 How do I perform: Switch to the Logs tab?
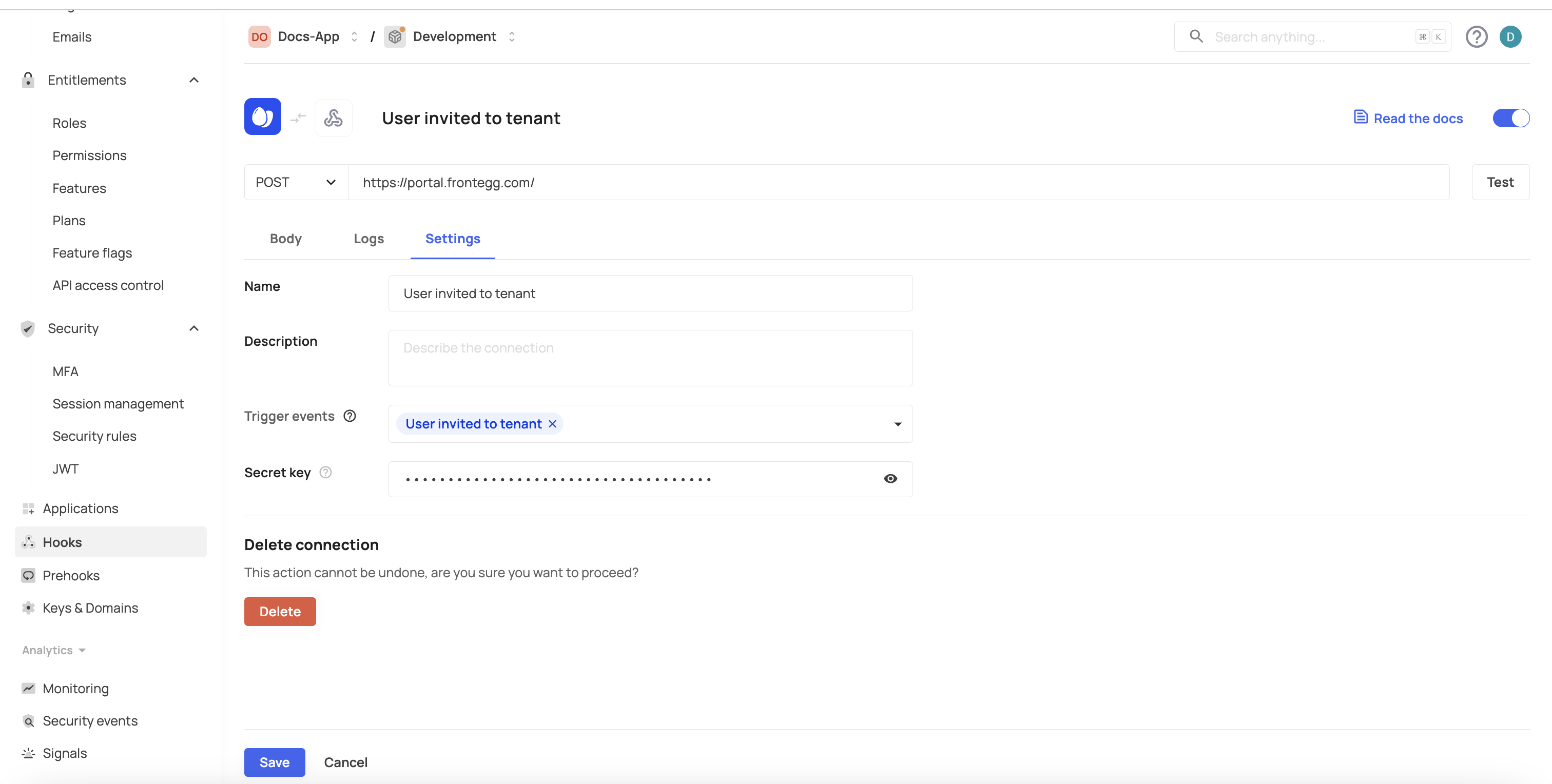click(368, 239)
